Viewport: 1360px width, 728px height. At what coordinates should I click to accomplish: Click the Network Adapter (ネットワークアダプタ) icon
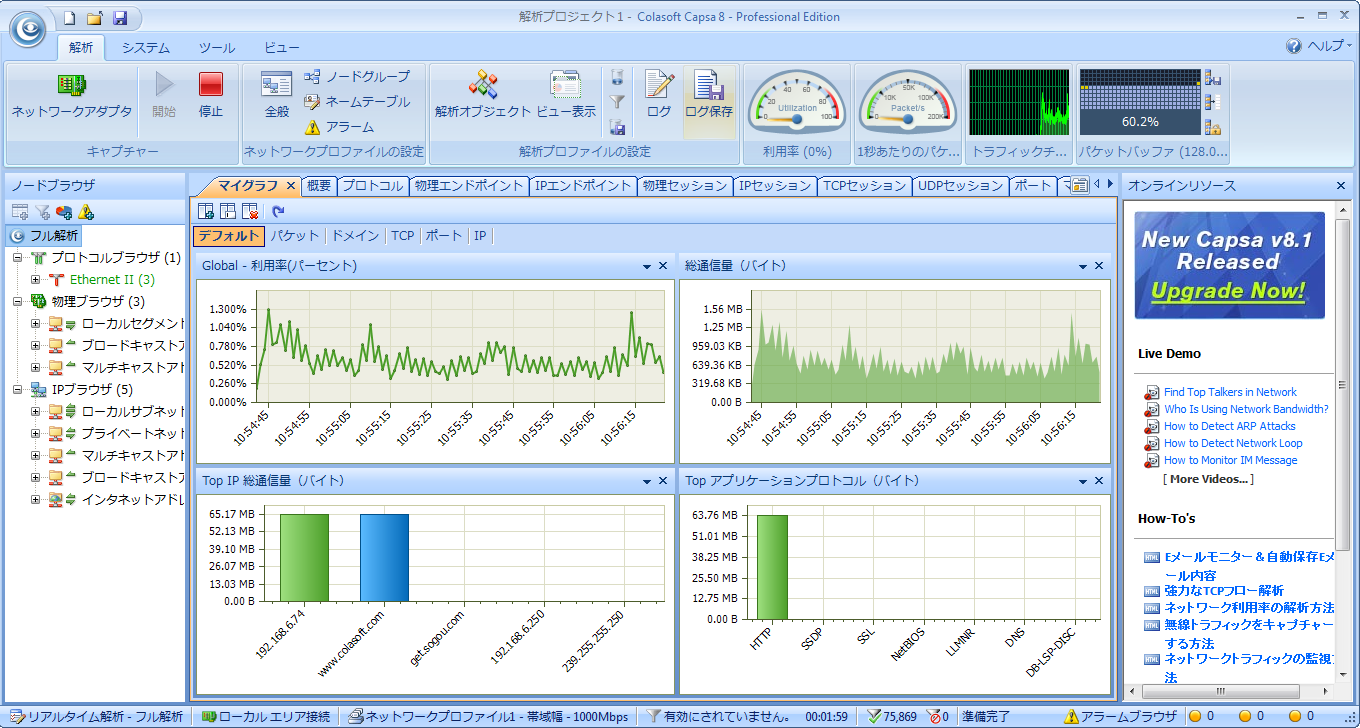71,86
